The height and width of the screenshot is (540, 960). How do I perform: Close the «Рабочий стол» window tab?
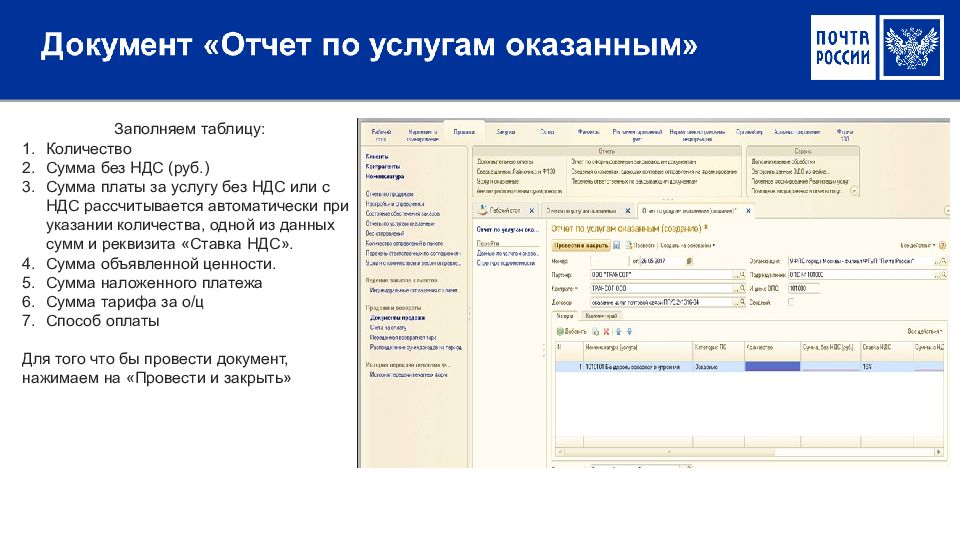(x=531, y=211)
